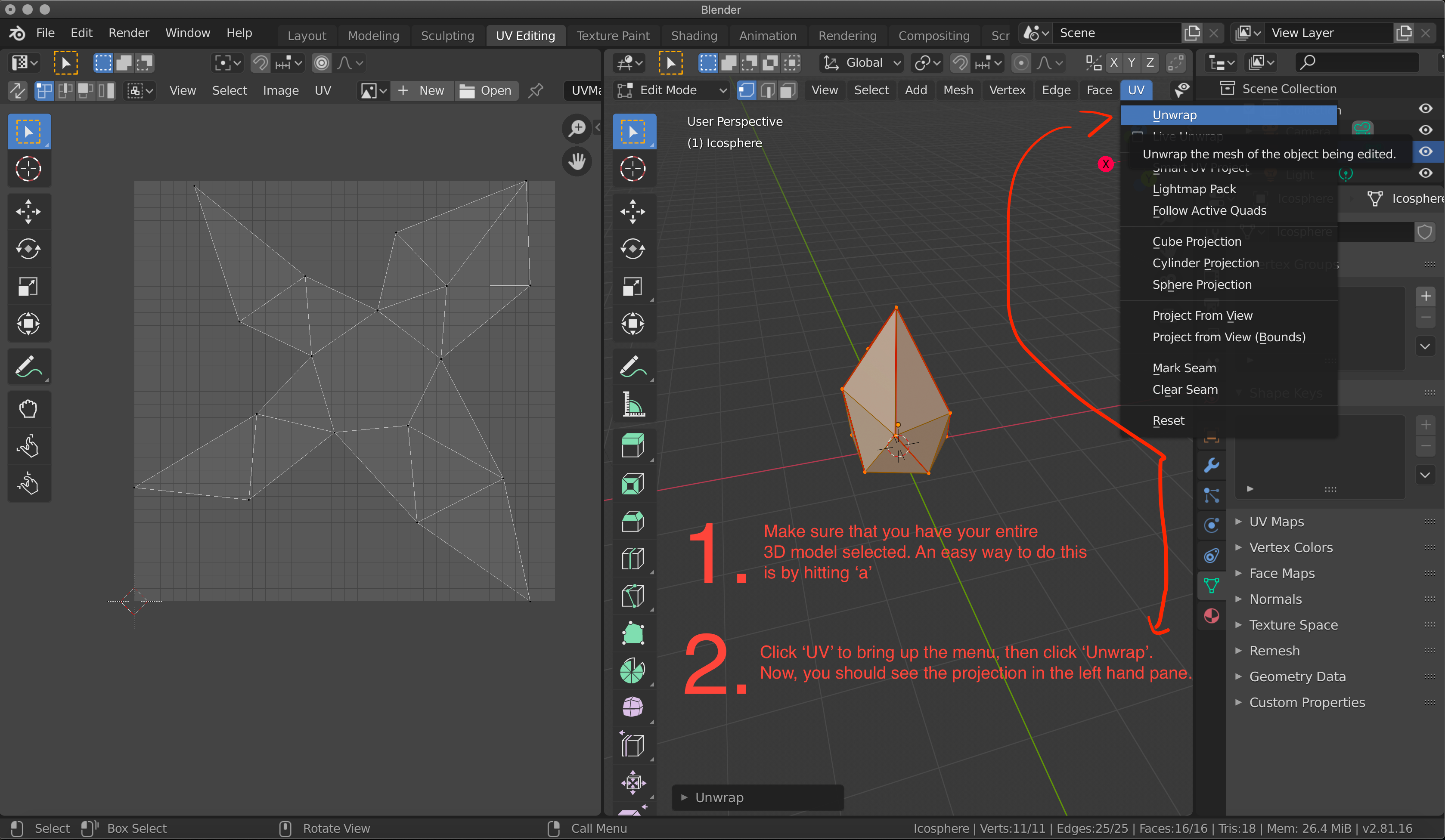The image size is (1445, 840).
Task: Choose Unwrap from the UV menu
Action: pos(1229,115)
